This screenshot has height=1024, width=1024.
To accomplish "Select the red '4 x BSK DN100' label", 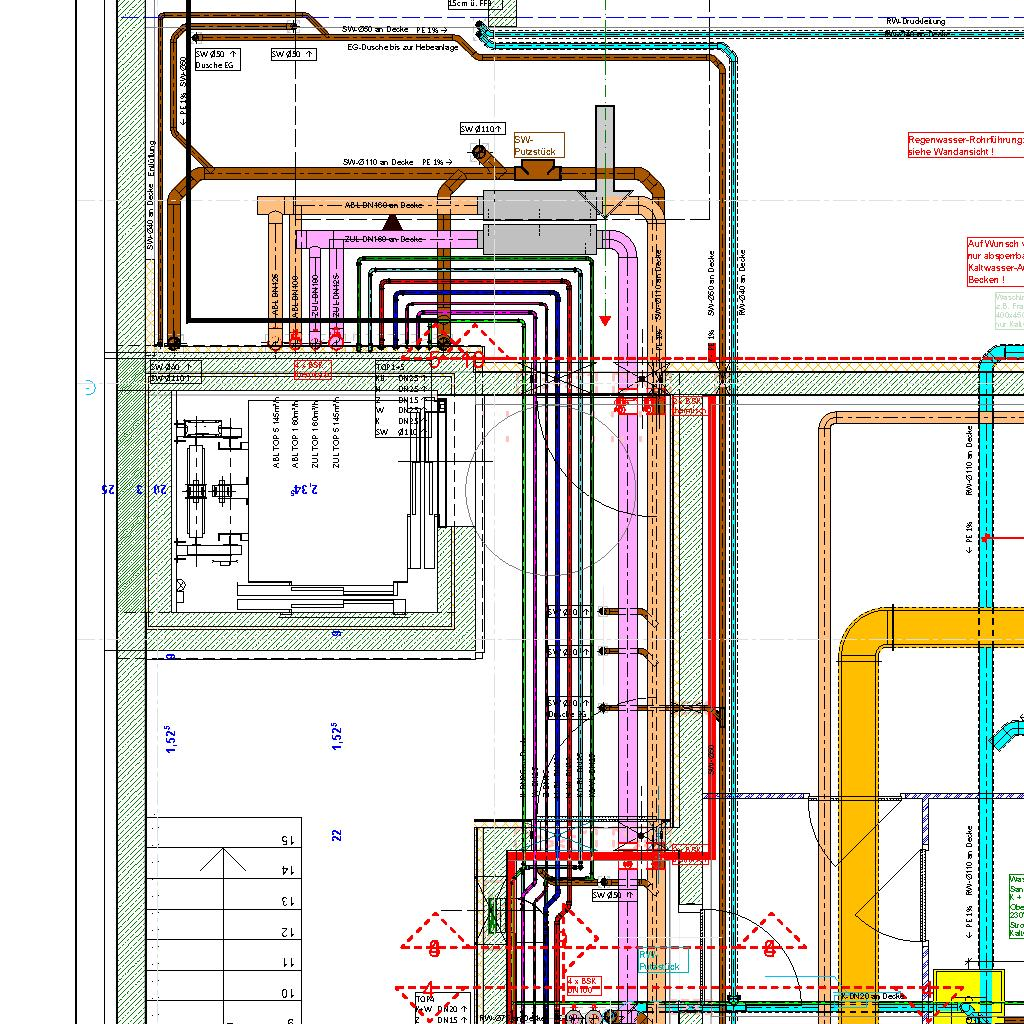I will [x=585, y=985].
